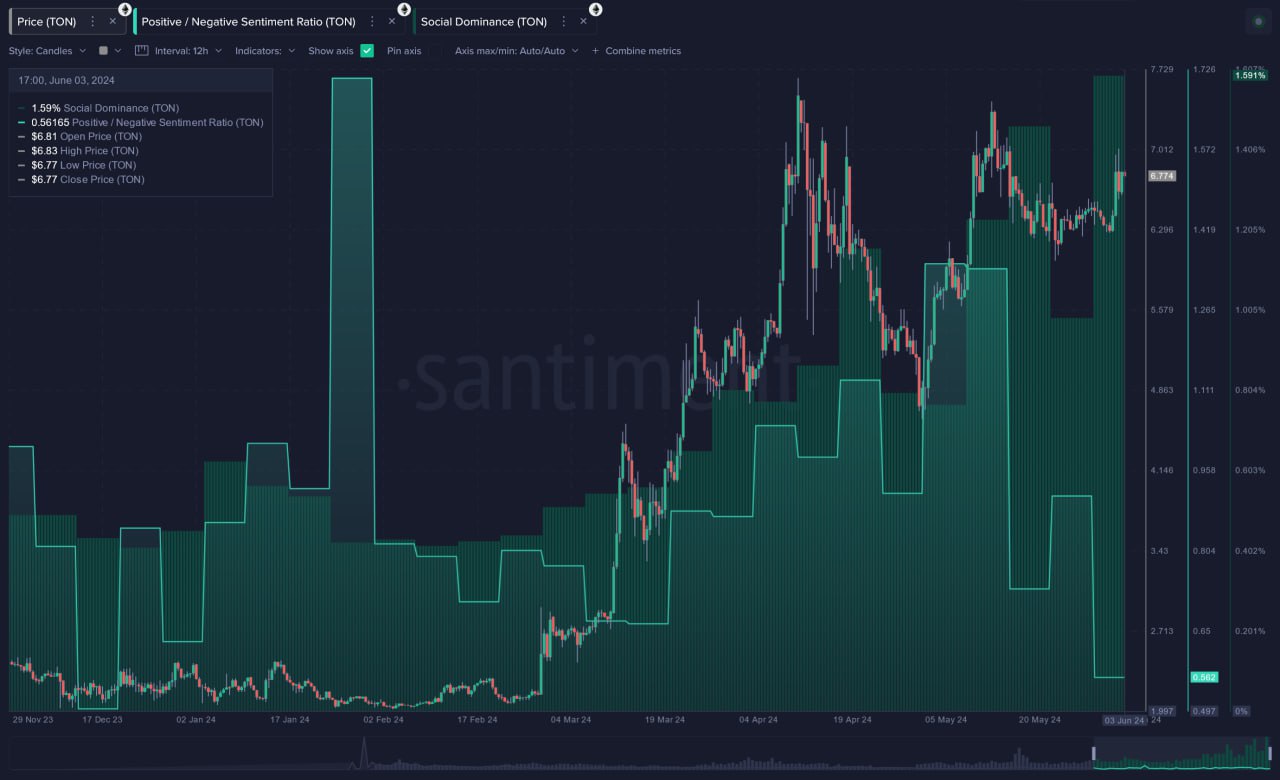Open the Interval: 12h dropdown

pyautogui.click(x=188, y=50)
